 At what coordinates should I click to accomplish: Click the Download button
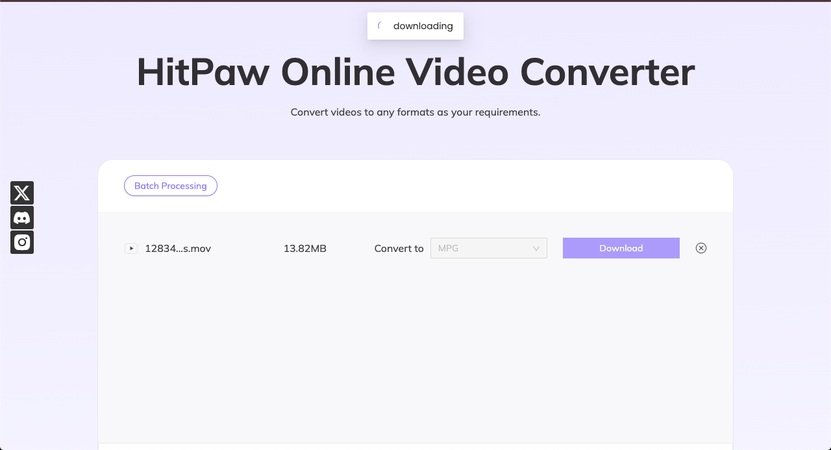coord(621,248)
